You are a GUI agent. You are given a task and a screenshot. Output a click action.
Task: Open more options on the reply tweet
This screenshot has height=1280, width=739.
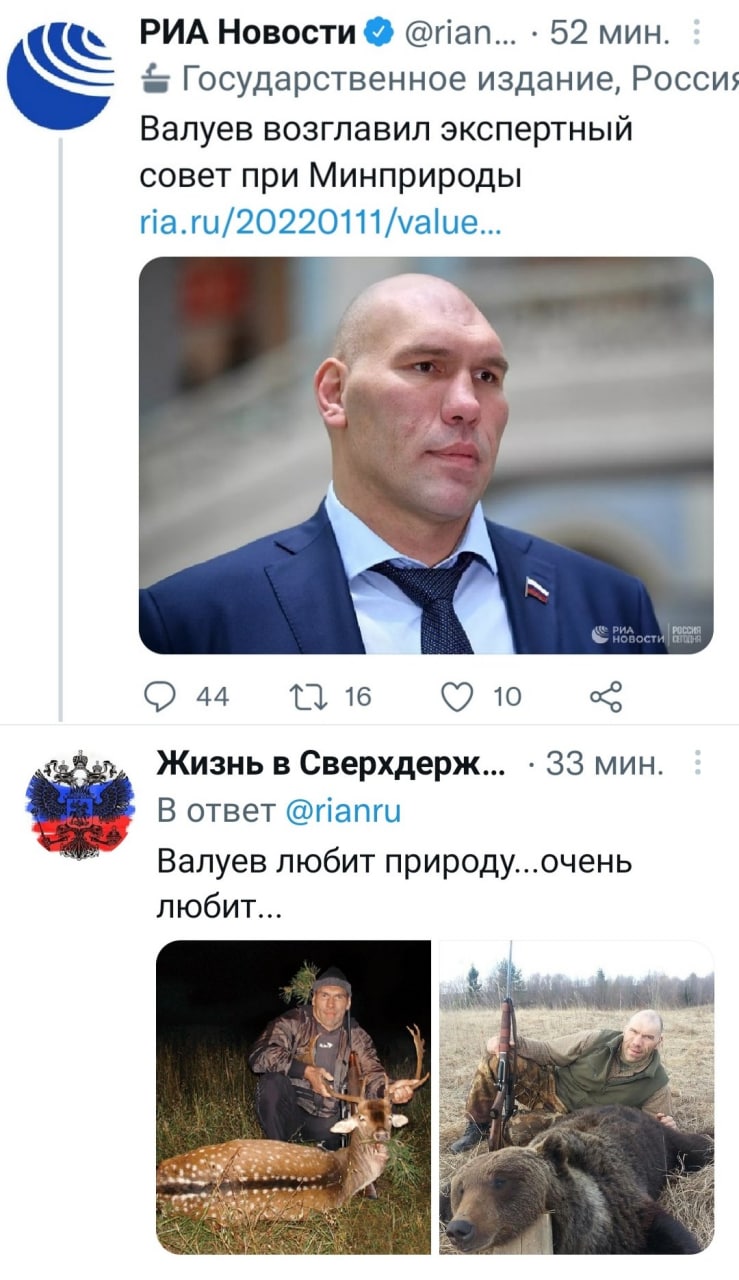pyautogui.click(x=696, y=766)
